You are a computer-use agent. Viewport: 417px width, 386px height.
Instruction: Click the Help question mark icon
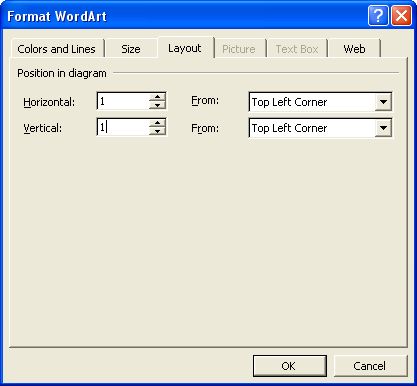(378, 16)
